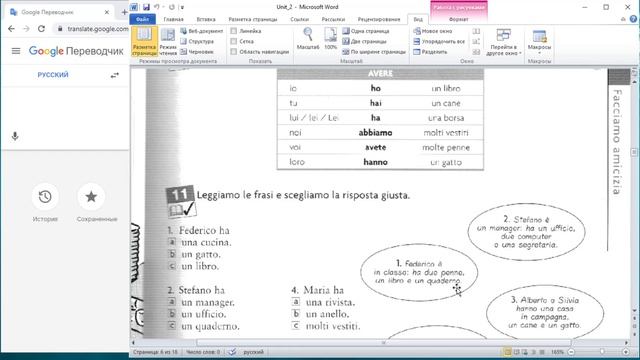Click the microphone icon in Google Translate
The image size is (640, 360).
[15, 136]
